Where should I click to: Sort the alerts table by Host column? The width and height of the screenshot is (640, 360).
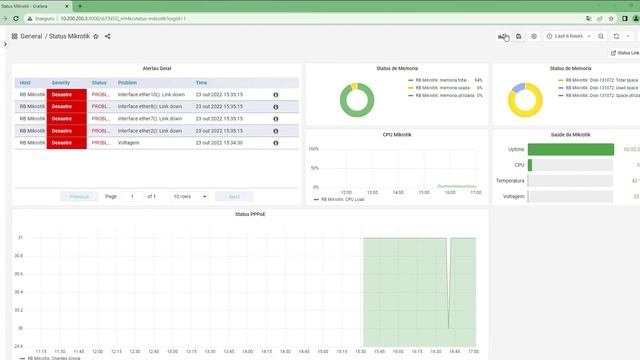[25, 83]
